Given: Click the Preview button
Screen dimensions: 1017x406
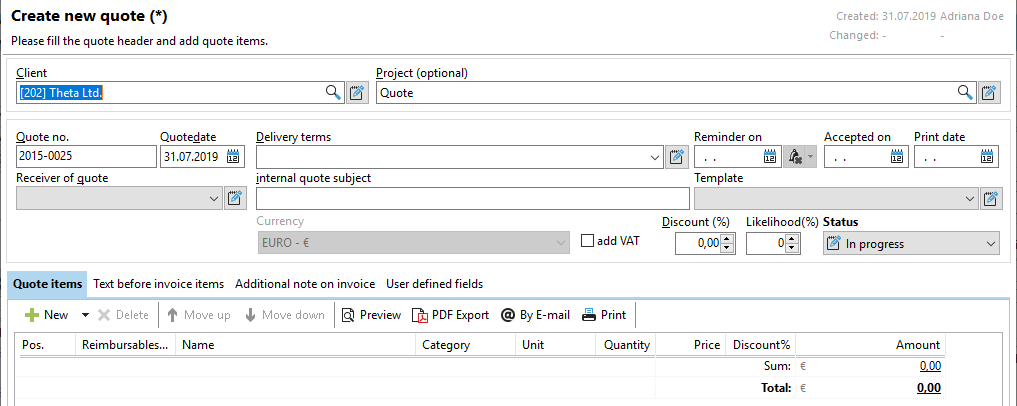Looking at the screenshot, I should pos(371,315).
